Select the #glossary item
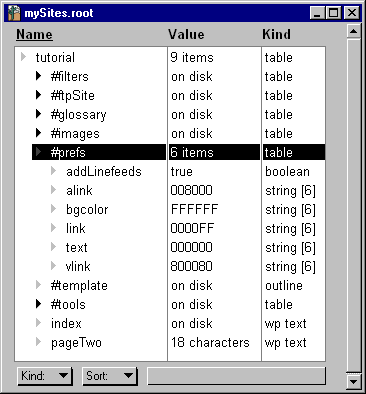The width and height of the screenshot is (366, 394). (78, 115)
